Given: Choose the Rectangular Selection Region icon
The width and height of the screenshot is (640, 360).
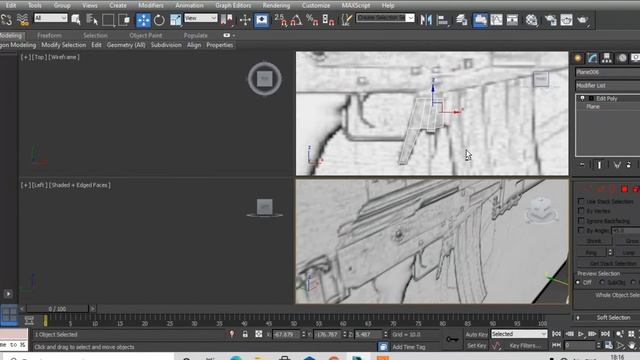Looking at the screenshot, I should 108,20.
